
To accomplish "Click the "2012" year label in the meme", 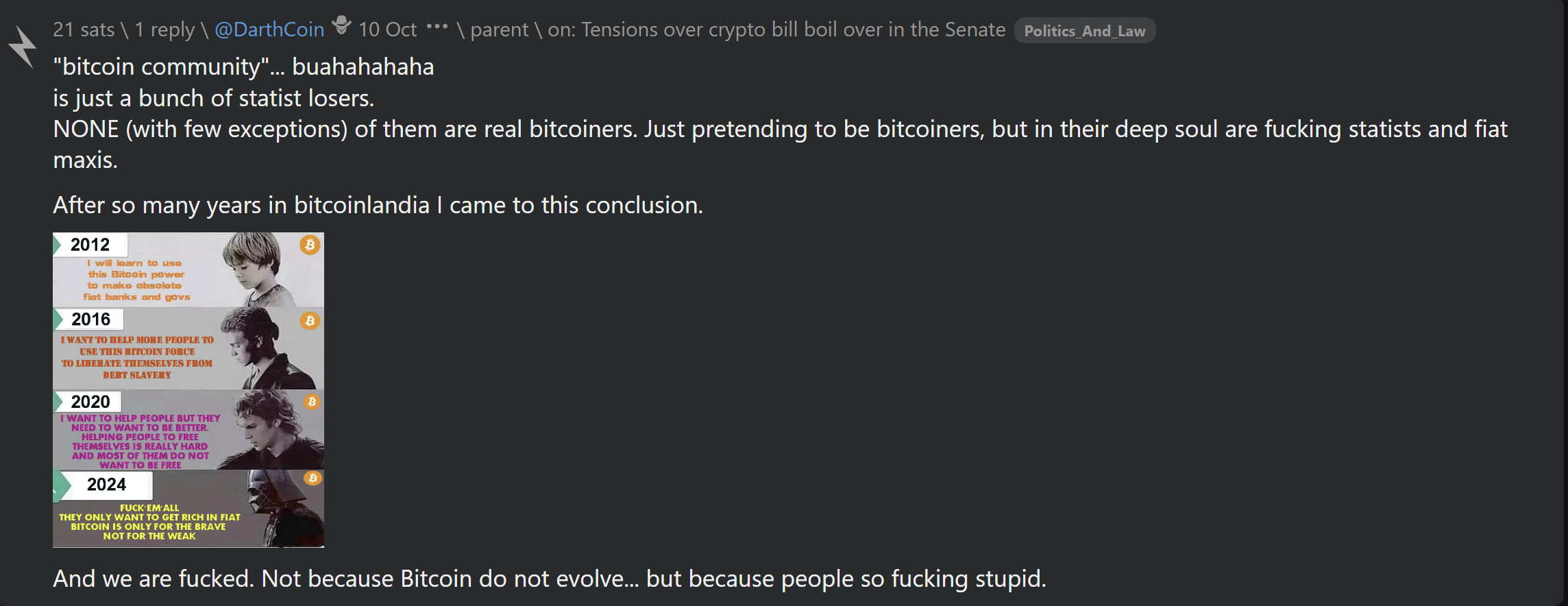I will [x=90, y=245].
